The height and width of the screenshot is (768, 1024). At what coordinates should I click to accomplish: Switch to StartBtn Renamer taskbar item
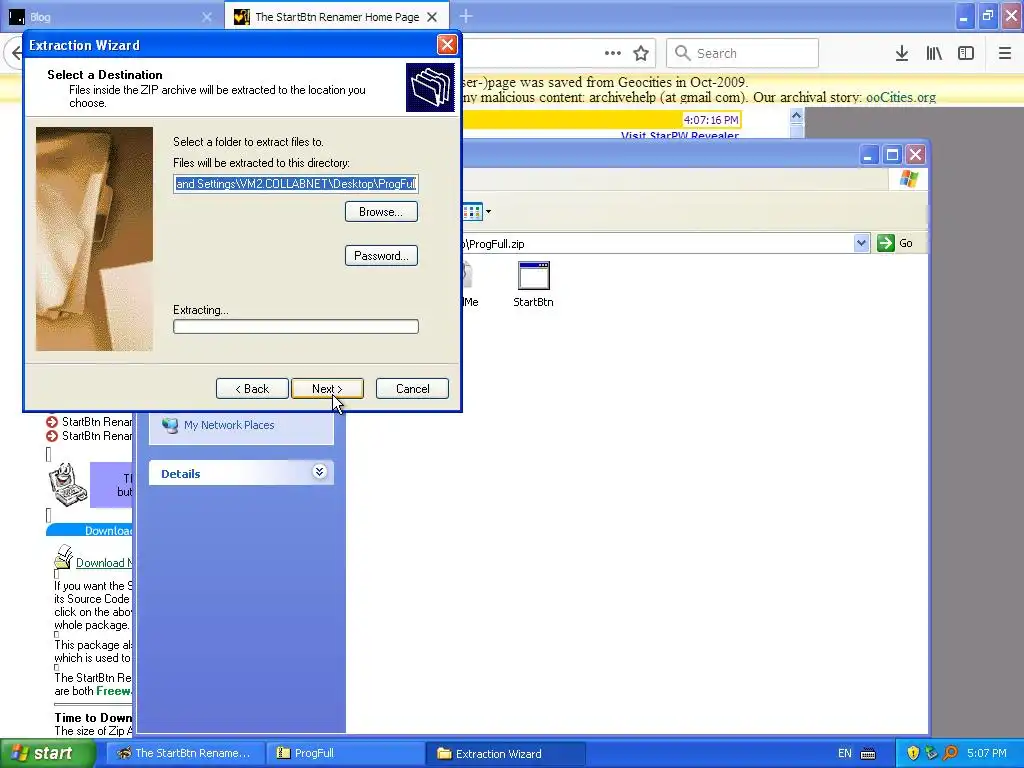[x=186, y=753]
